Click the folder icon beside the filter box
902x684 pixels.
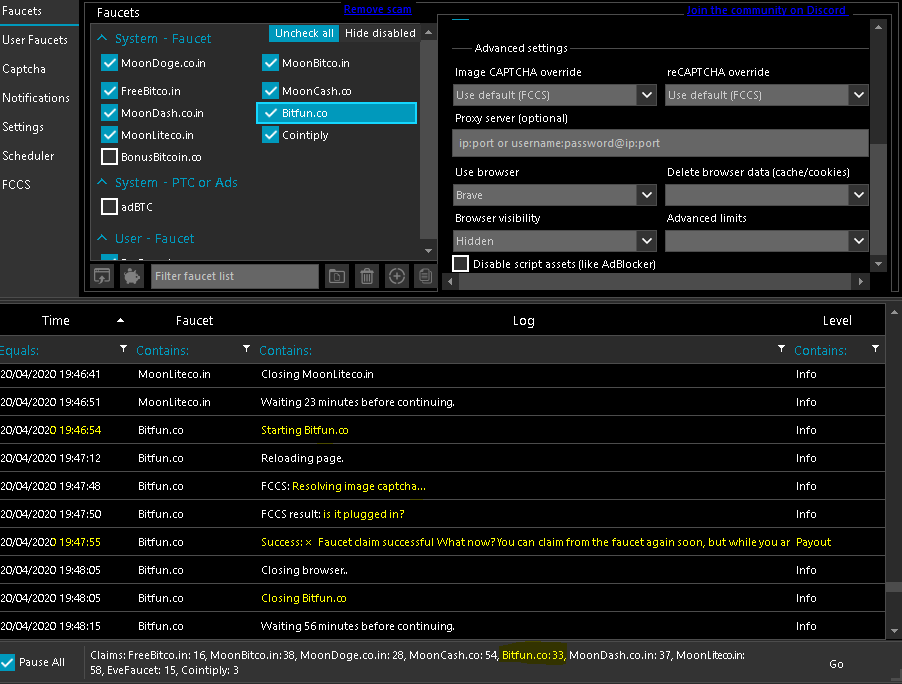(337, 276)
